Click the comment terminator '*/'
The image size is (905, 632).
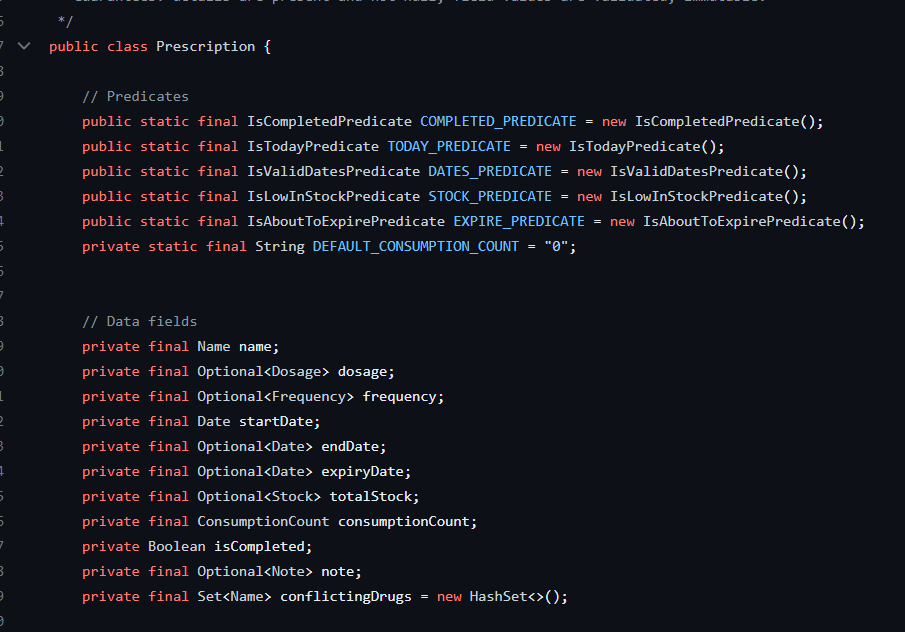pyautogui.click(x=65, y=21)
